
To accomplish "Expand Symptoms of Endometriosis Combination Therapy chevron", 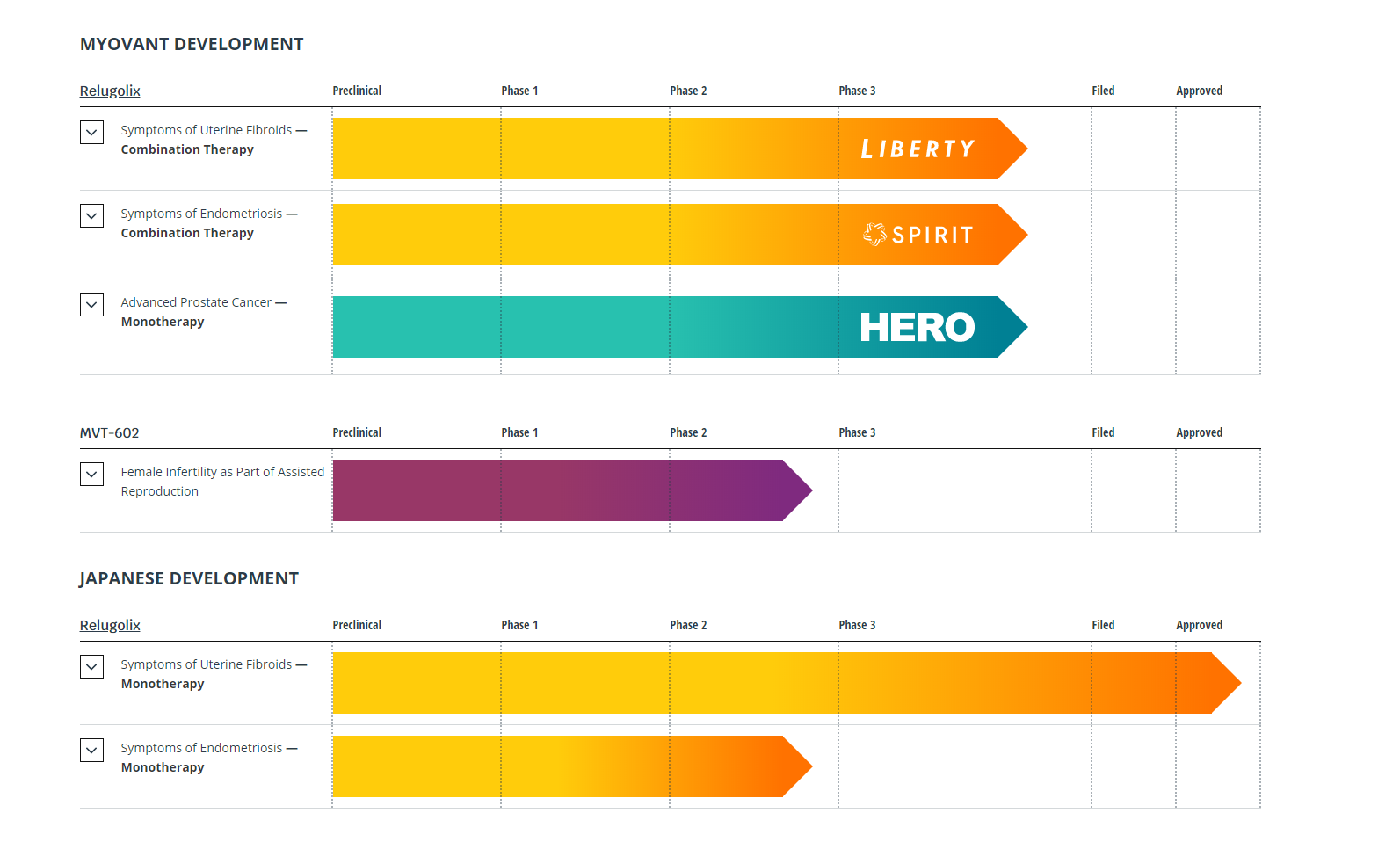I will click(x=91, y=216).
